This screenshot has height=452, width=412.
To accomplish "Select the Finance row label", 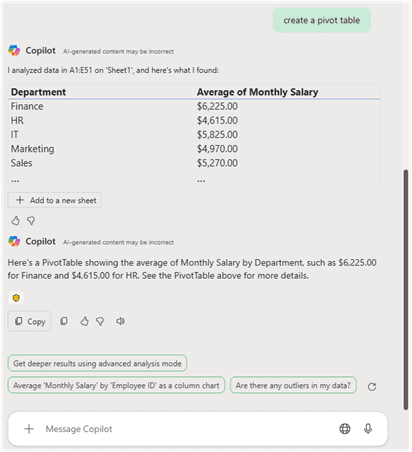I will [x=27, y=106].
